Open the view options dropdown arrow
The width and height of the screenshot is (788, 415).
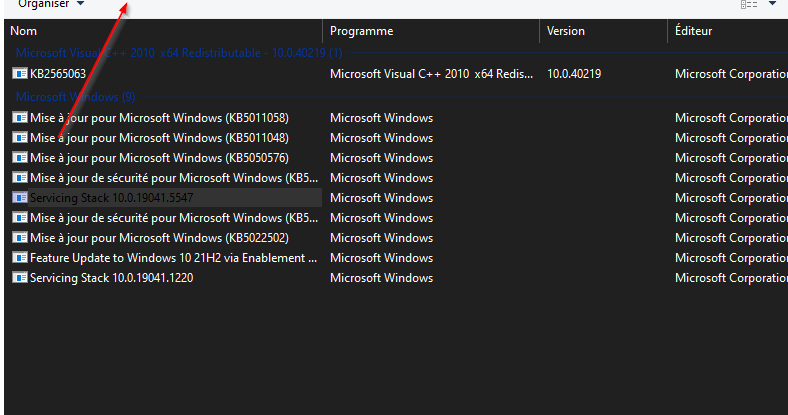[772, 4]
